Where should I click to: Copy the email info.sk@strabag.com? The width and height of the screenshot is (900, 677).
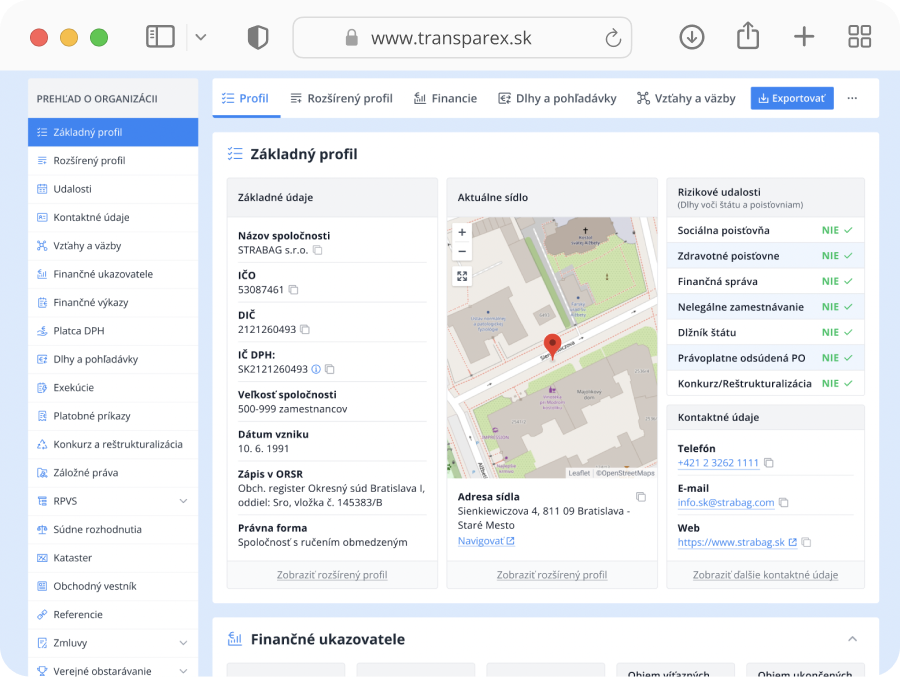pyautogui.click(x=781, y=502)
